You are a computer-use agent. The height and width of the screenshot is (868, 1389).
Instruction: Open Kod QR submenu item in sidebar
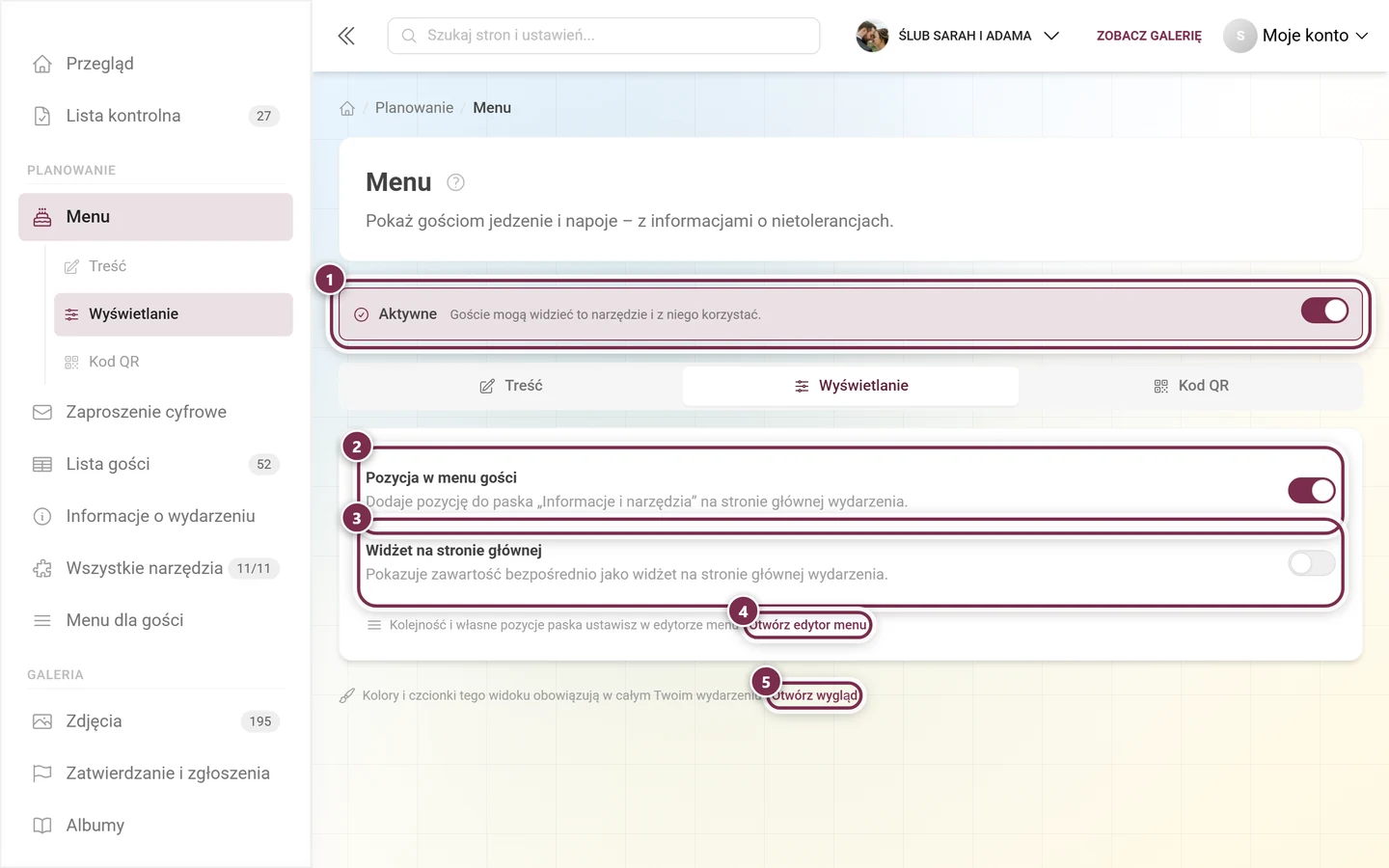[174, 362]
